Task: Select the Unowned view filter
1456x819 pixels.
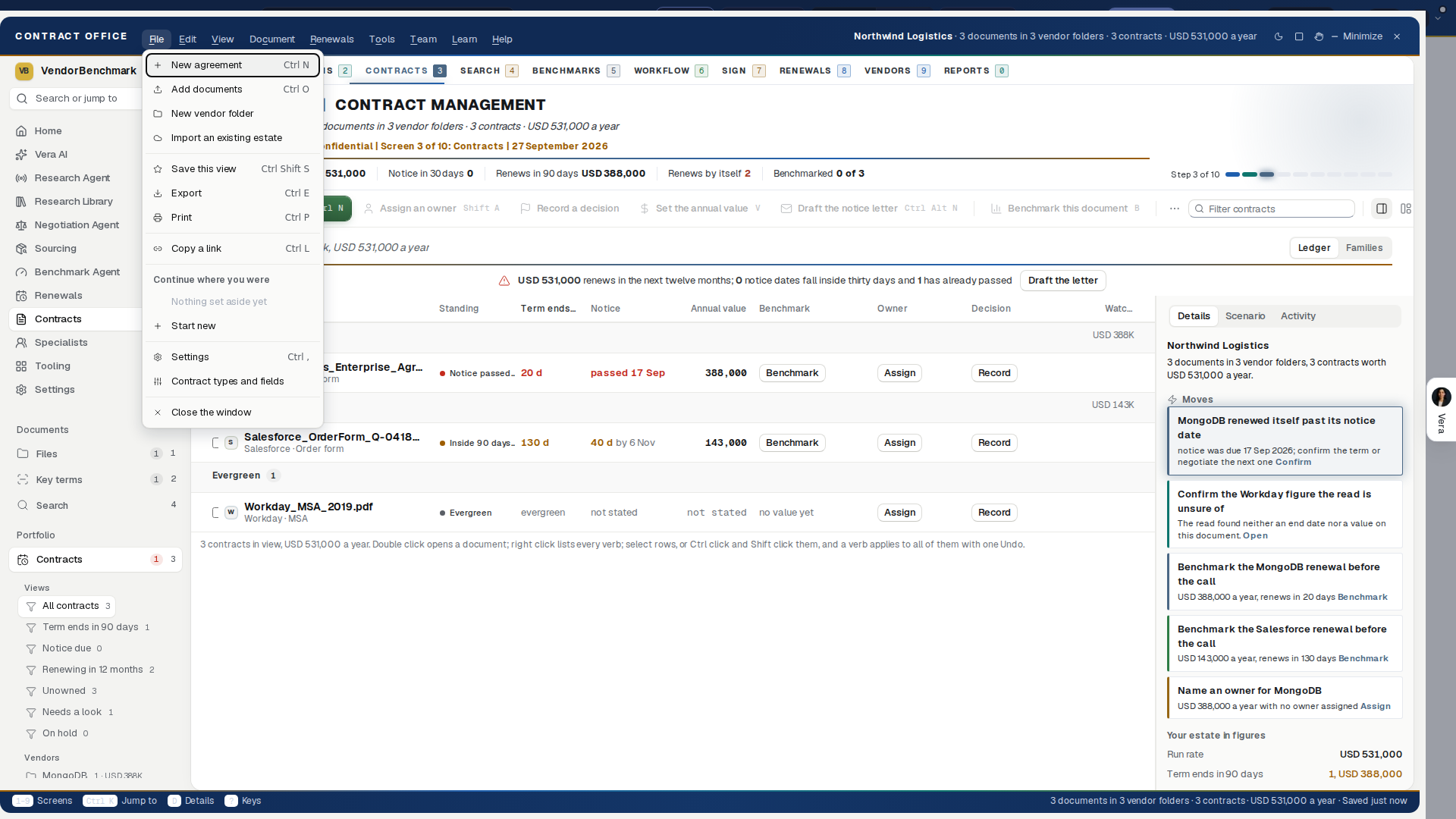Action: (x=64, y=691)
